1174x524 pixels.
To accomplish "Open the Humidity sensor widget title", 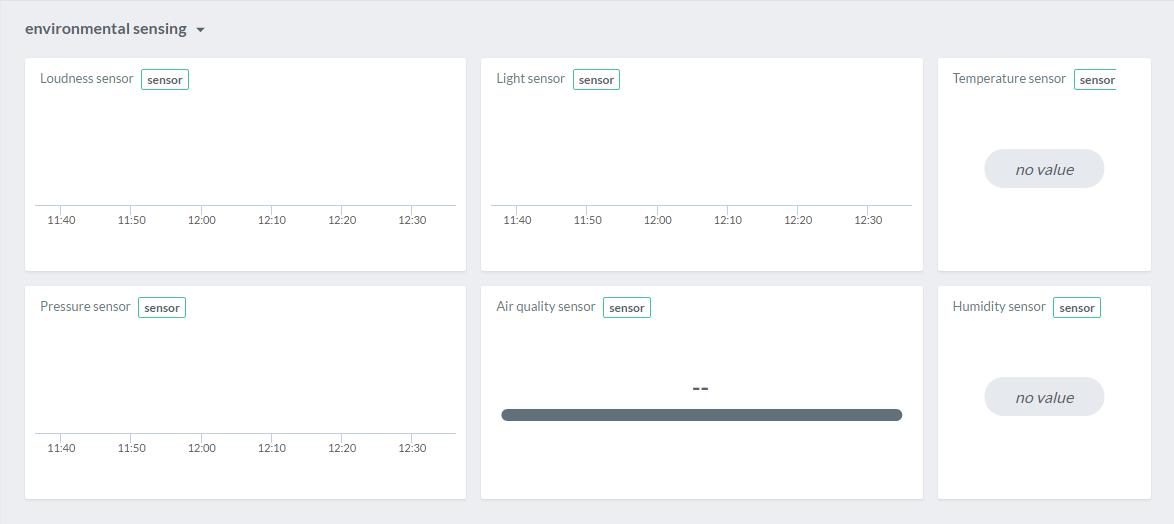I will tap(999, 307).
